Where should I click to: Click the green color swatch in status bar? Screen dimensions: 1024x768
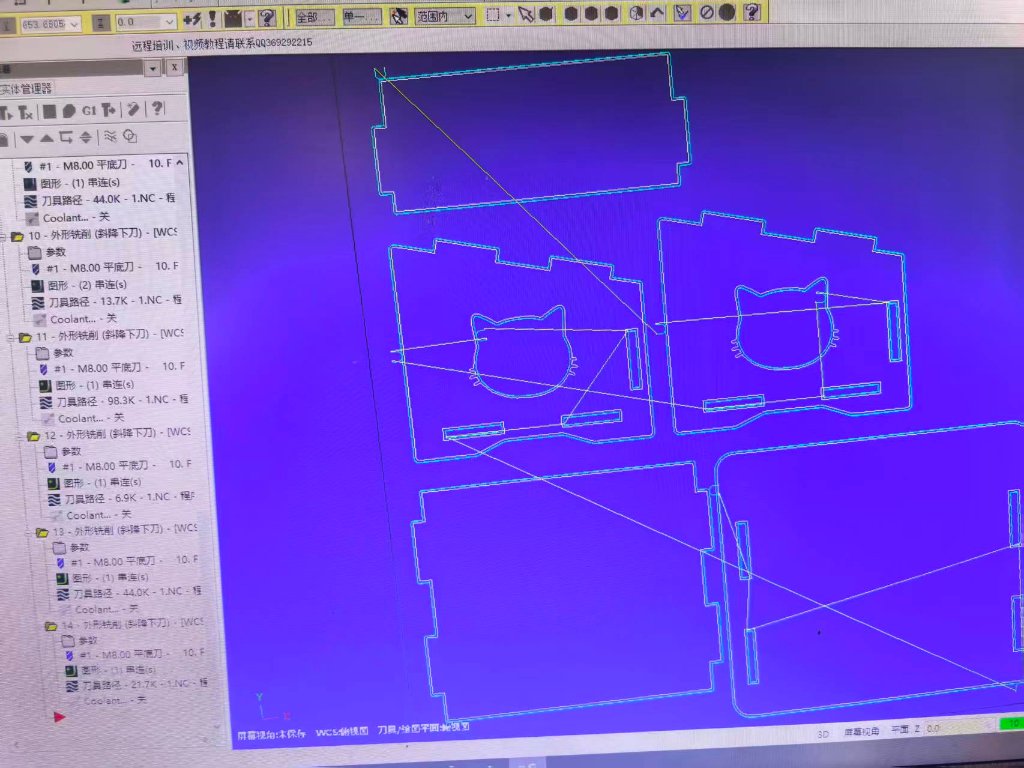point(1011,723)
